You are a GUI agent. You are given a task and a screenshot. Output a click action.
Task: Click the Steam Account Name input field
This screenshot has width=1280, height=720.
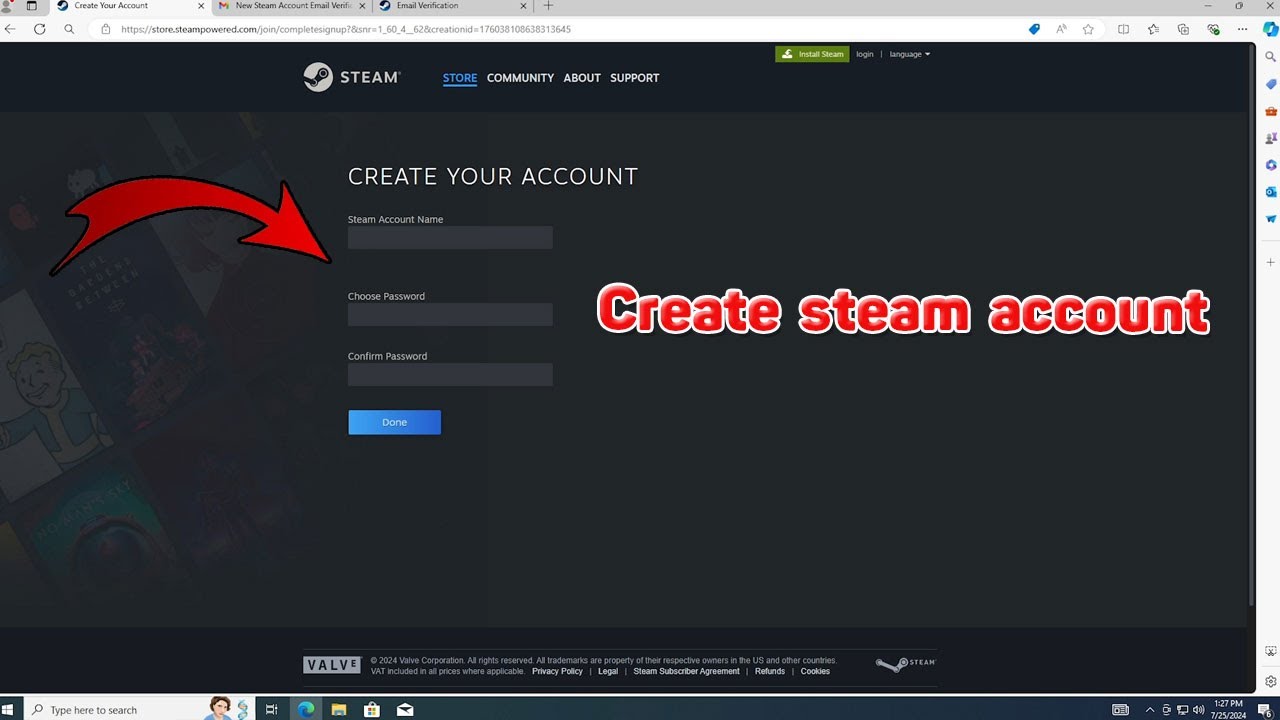tap(449, 237)
